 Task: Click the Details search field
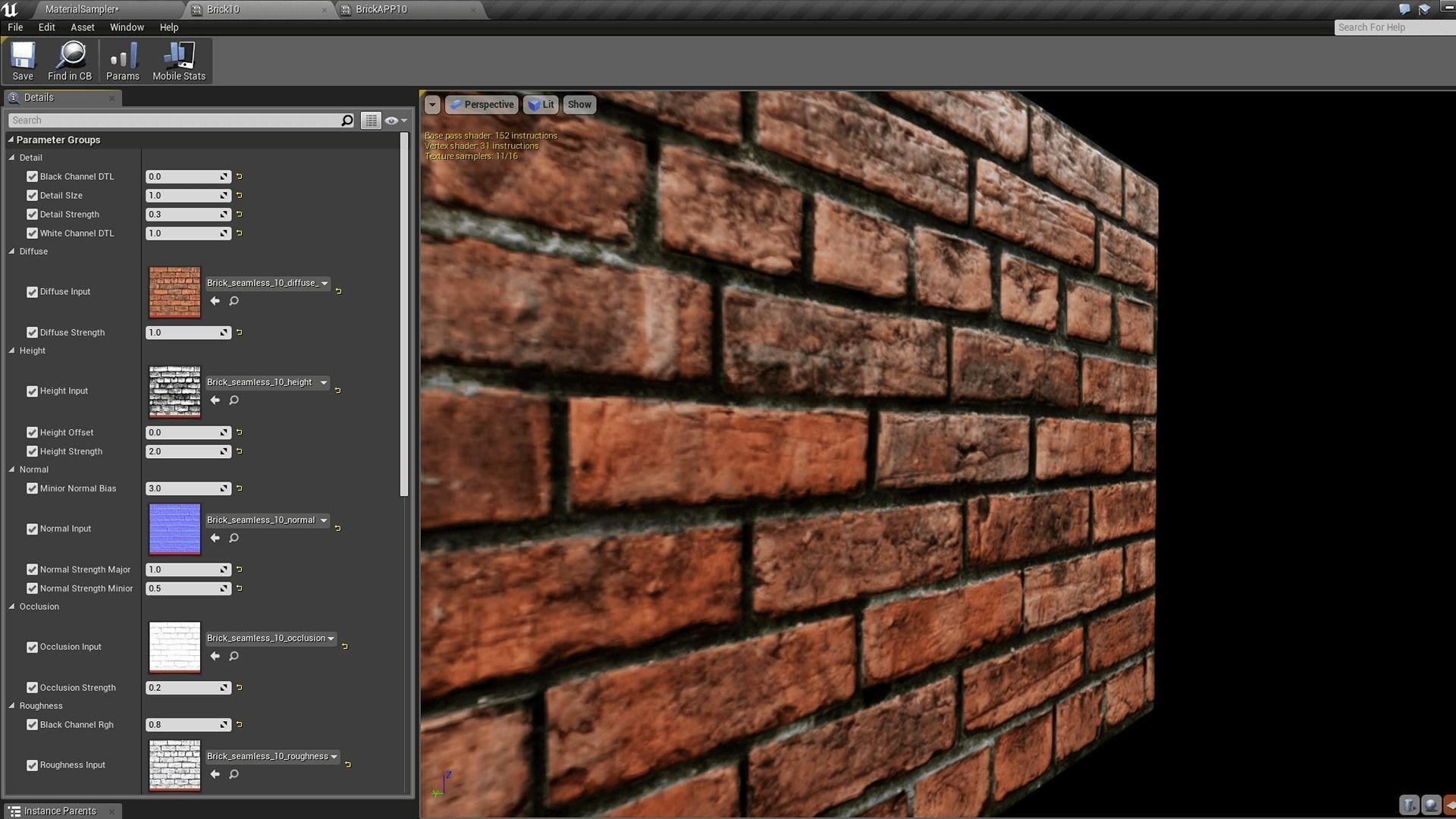point(174,120)
